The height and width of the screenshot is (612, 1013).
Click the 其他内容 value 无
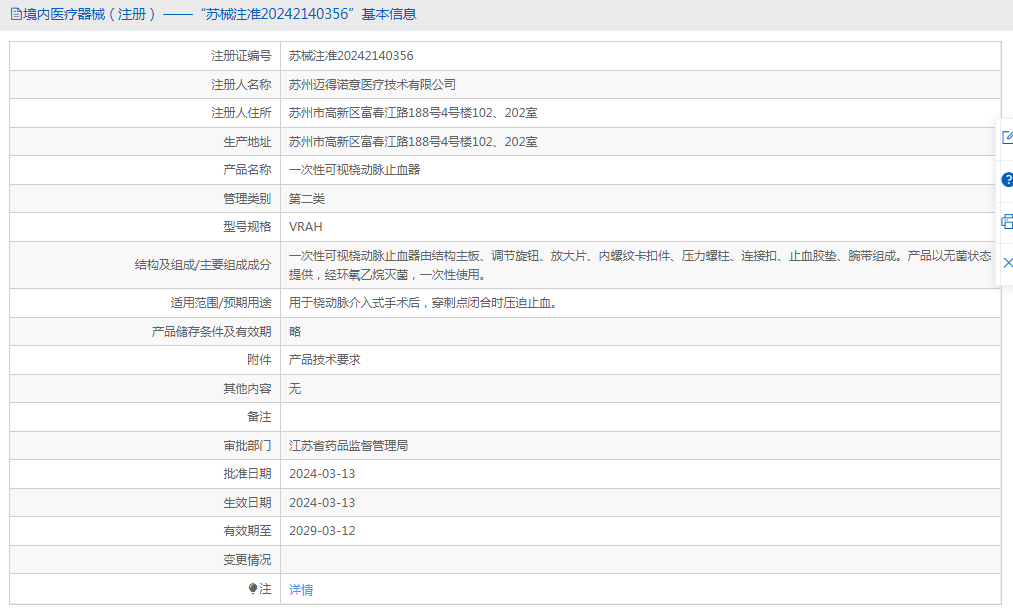click(295, 388)
